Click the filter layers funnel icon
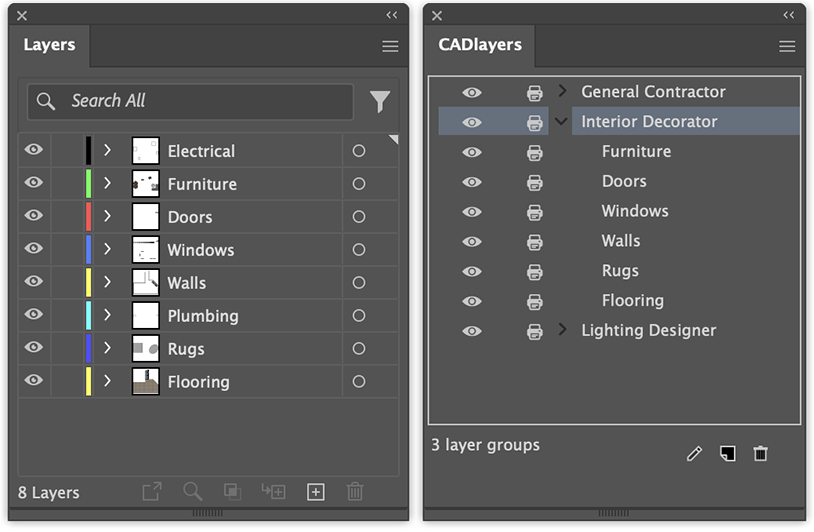814x532 pixels. click(x=380, y=101)
